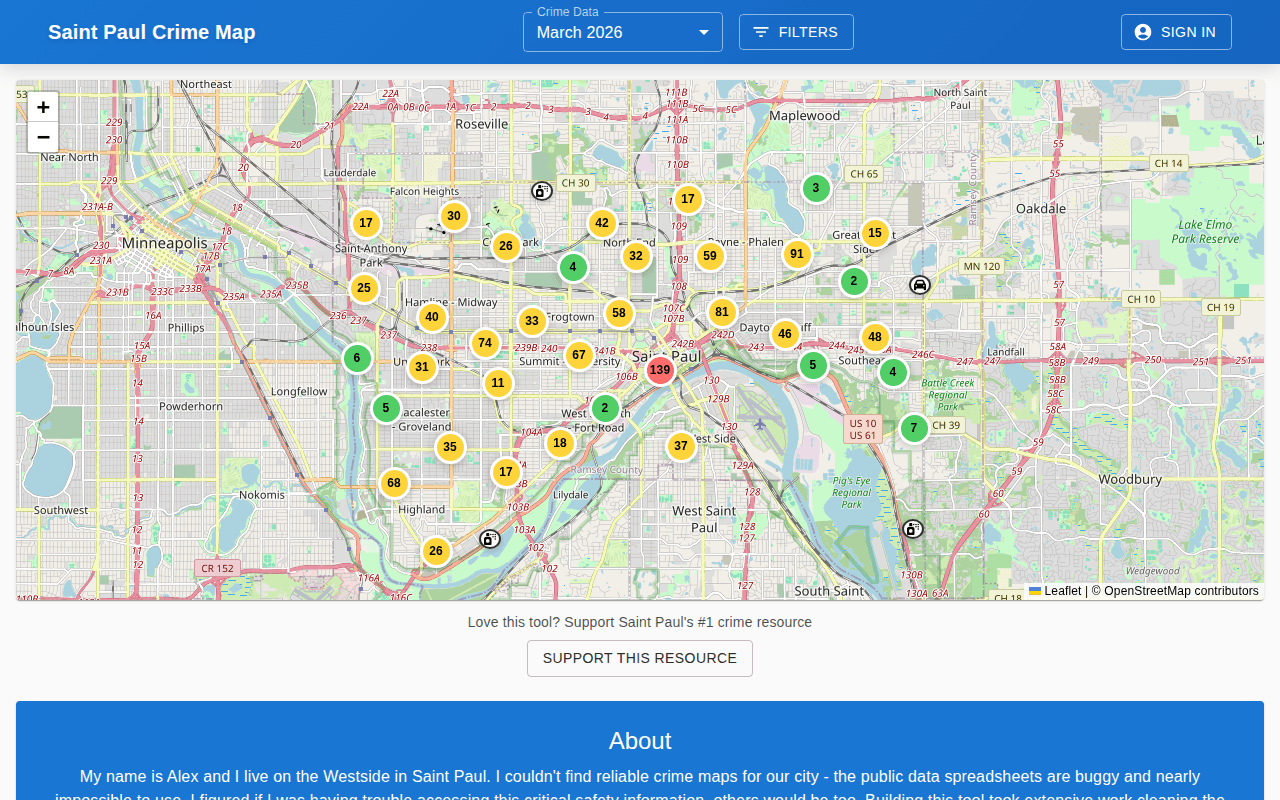Click the yellow 68 marker near Highland
Screen dimensions: 1280x800
click(393, 482)
